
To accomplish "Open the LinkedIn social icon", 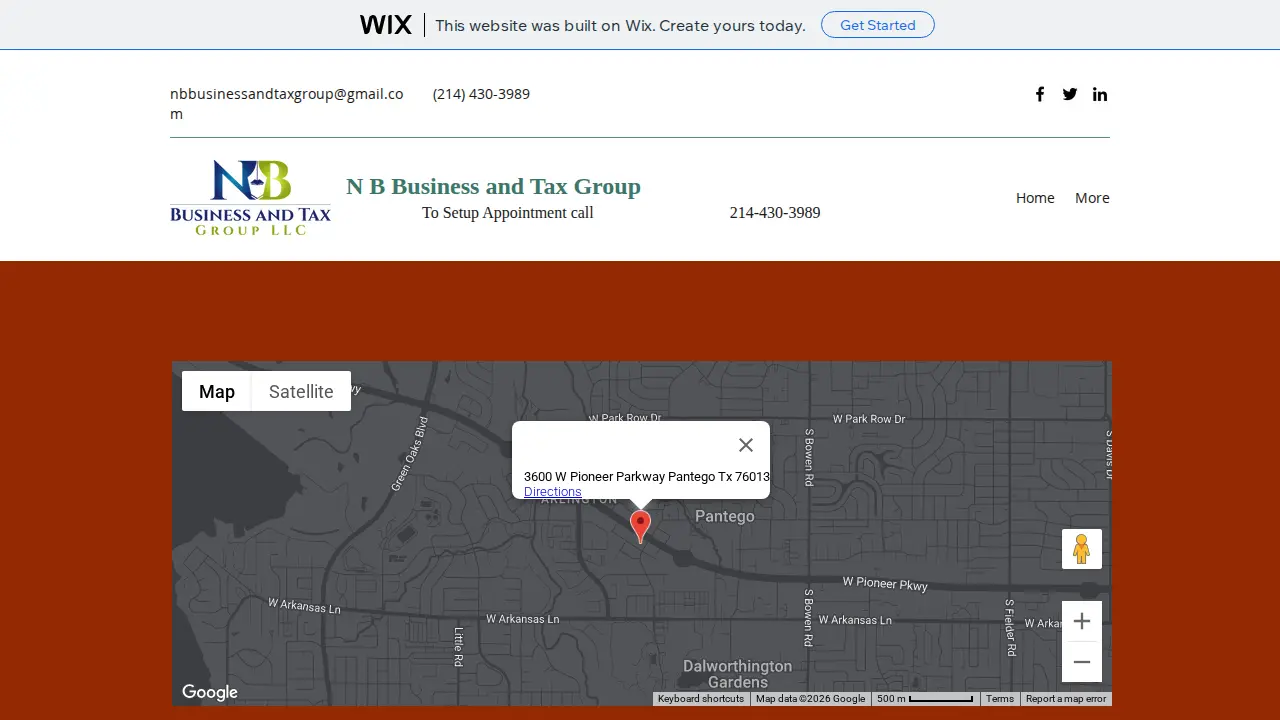I will [1100, 94].
